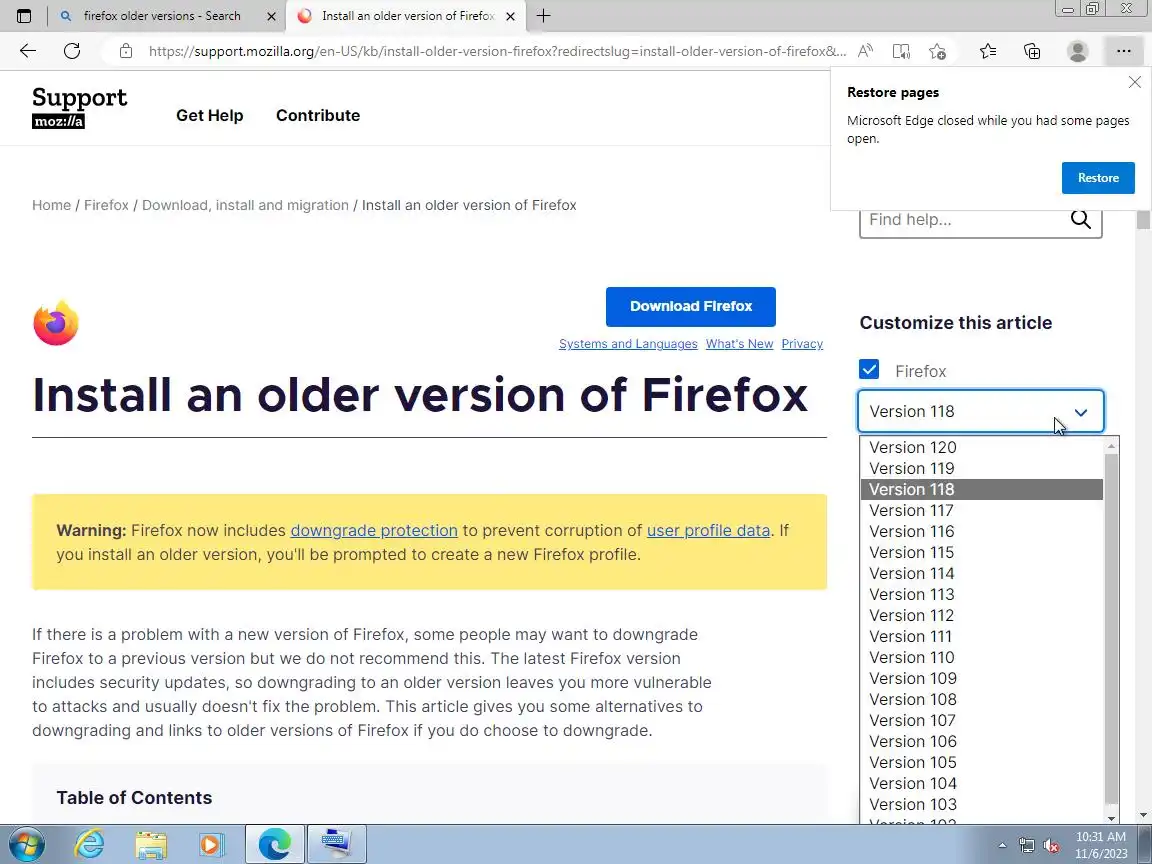Click the muted volume tray icon

[1051, 846]
